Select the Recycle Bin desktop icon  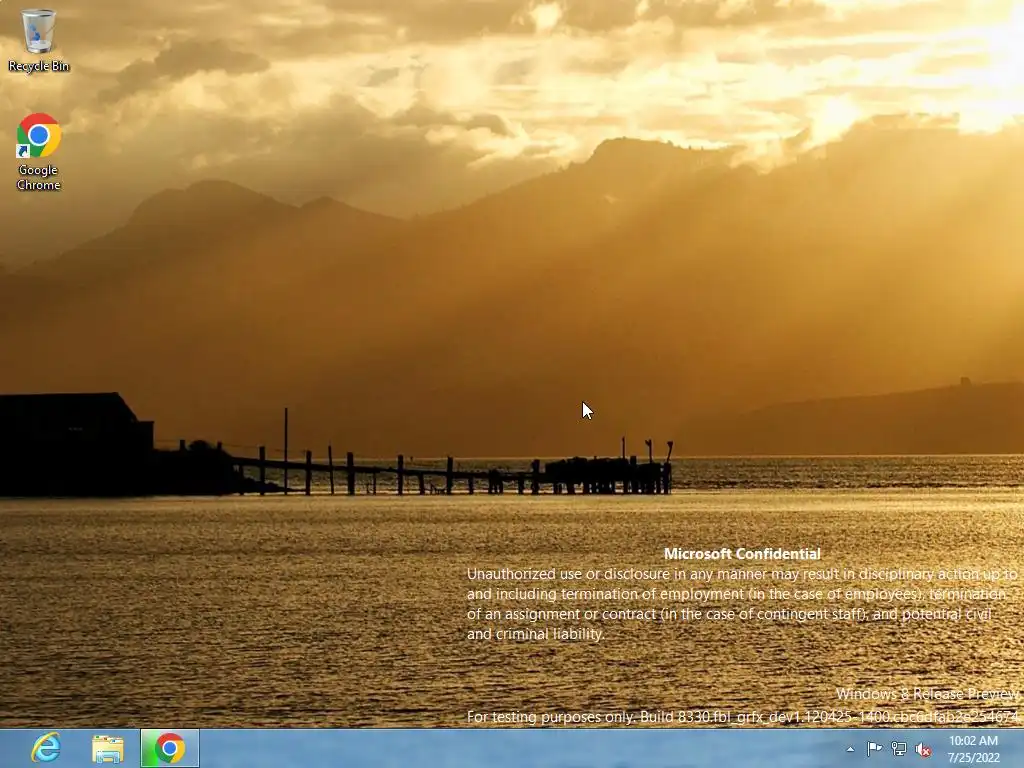pyautogui.click(x=39, y=40)
